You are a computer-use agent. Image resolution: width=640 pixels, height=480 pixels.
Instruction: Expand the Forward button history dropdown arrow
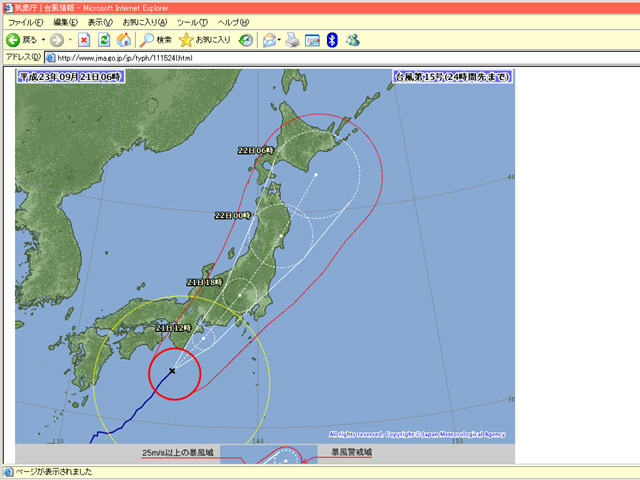pos(70,40)
